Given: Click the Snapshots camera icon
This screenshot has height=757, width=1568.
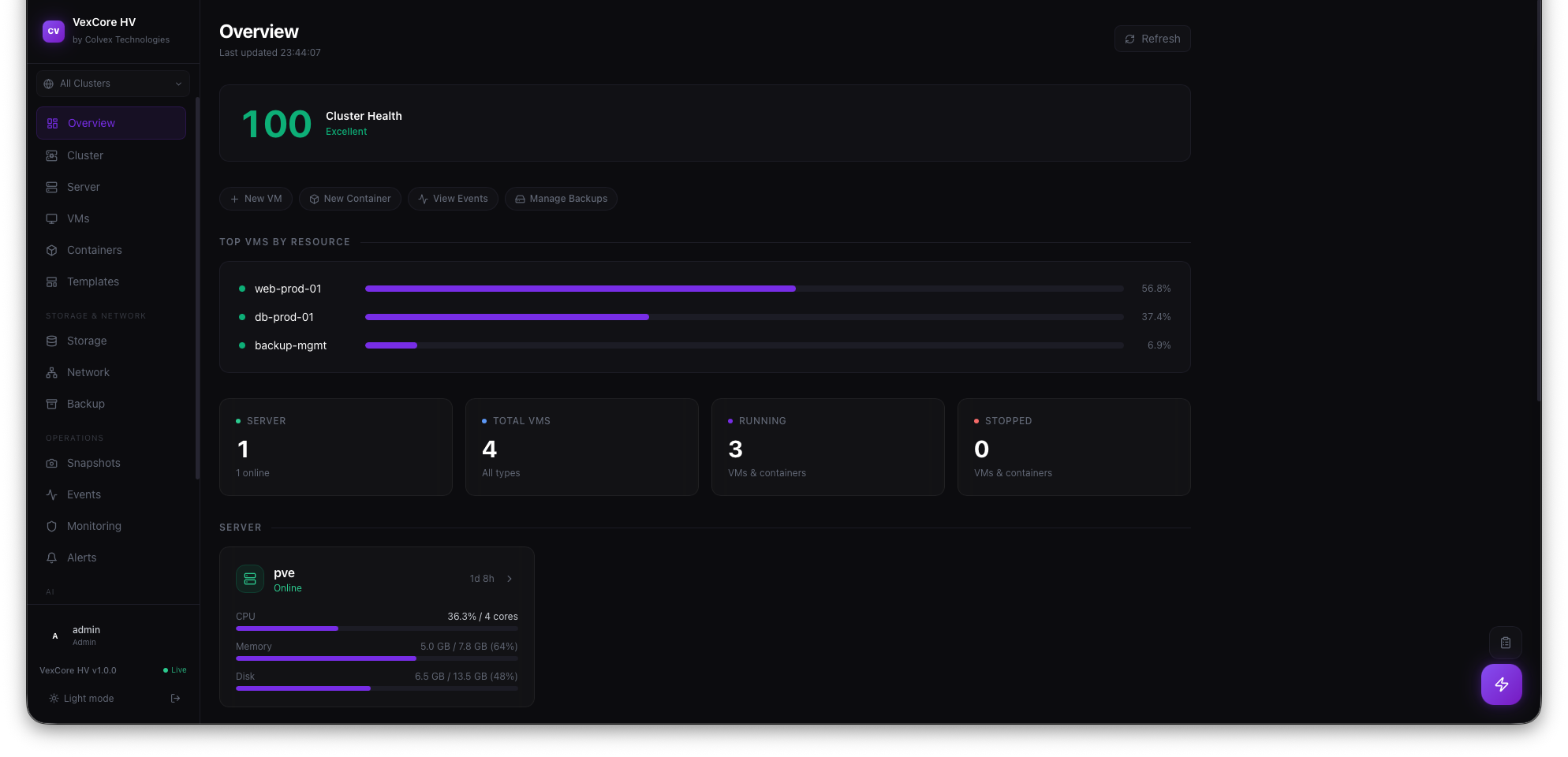Looking at the screenshot, I should click(51, 463).
